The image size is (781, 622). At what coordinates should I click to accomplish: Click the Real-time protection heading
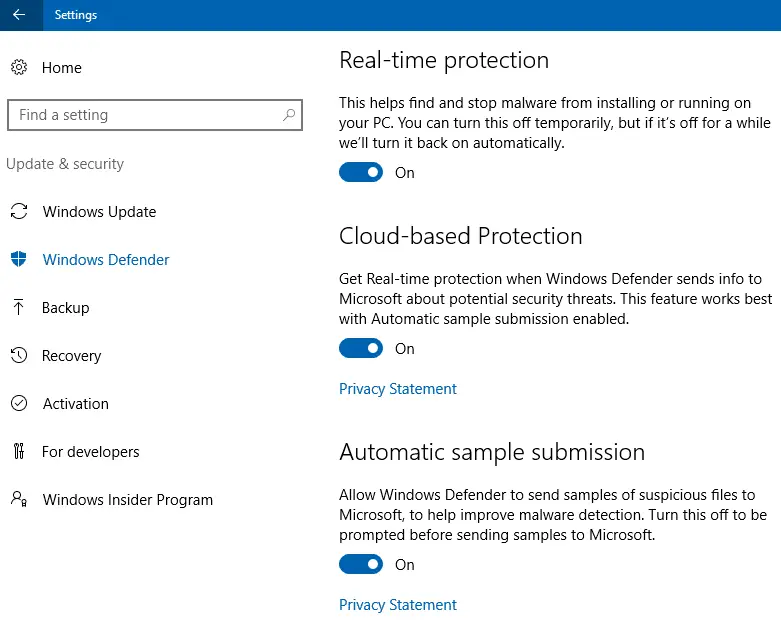click(x=444, y=60)
